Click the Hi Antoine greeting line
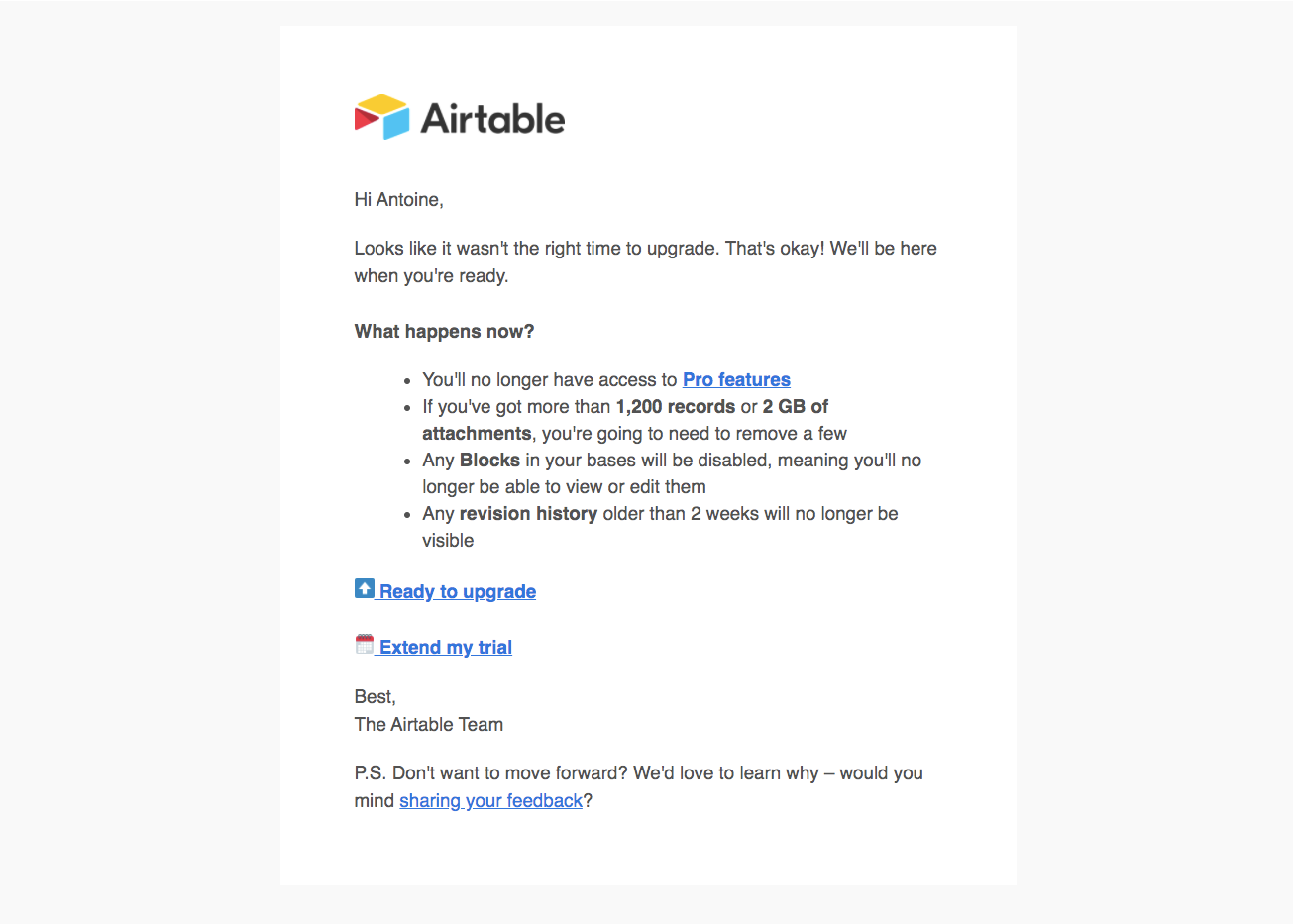 tap(398, 199)
